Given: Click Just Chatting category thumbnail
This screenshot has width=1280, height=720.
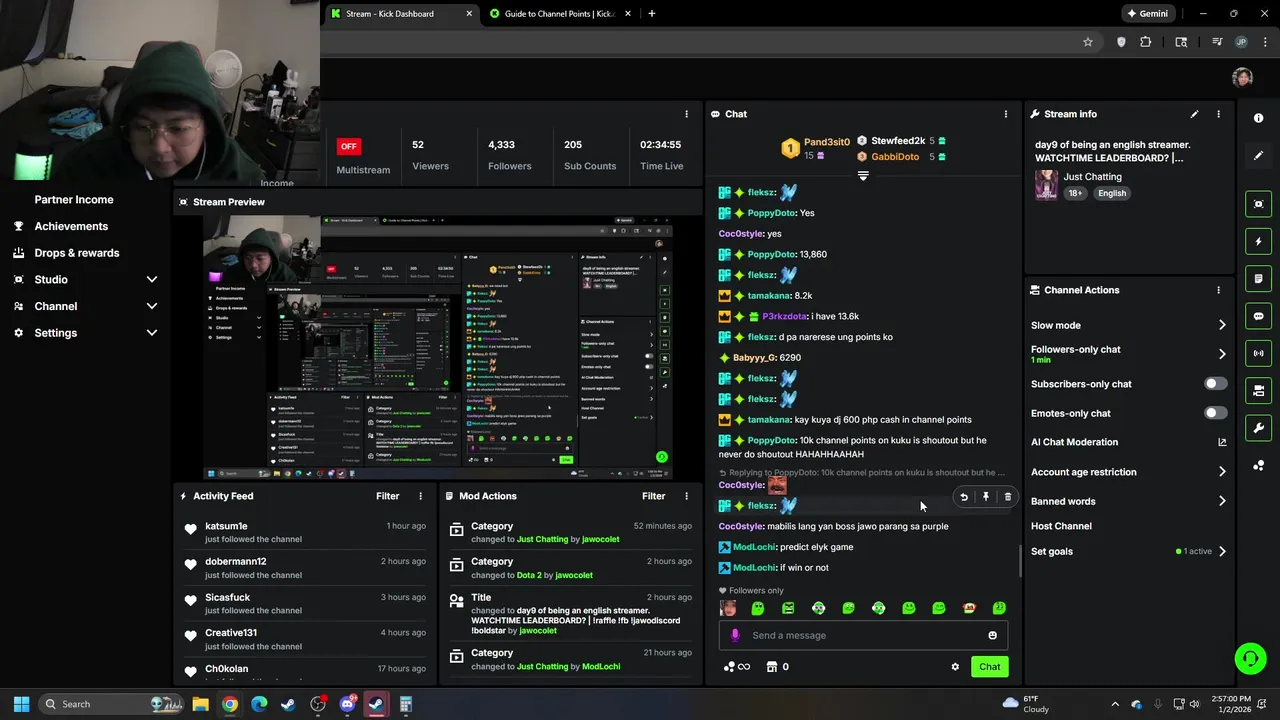Looking at the screenshot, I should 1046,185.
